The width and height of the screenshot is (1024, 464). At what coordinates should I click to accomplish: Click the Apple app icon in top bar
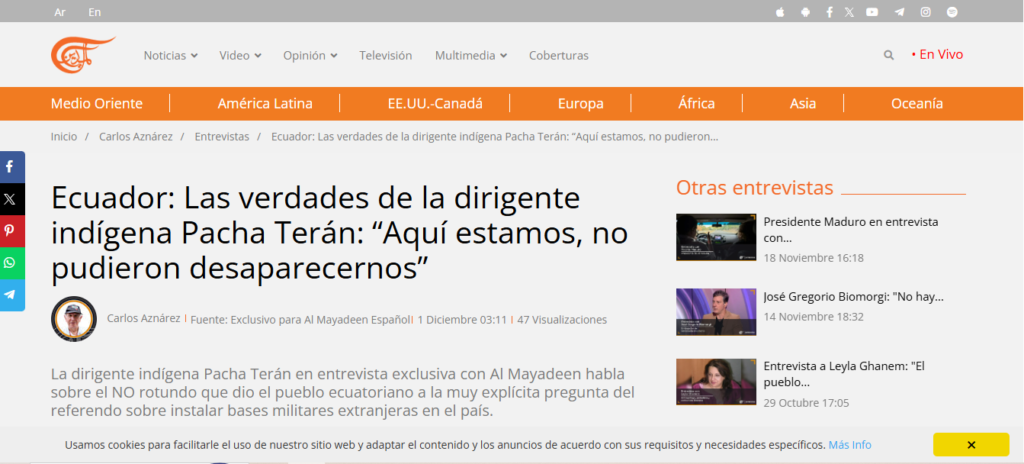point(780,12)
